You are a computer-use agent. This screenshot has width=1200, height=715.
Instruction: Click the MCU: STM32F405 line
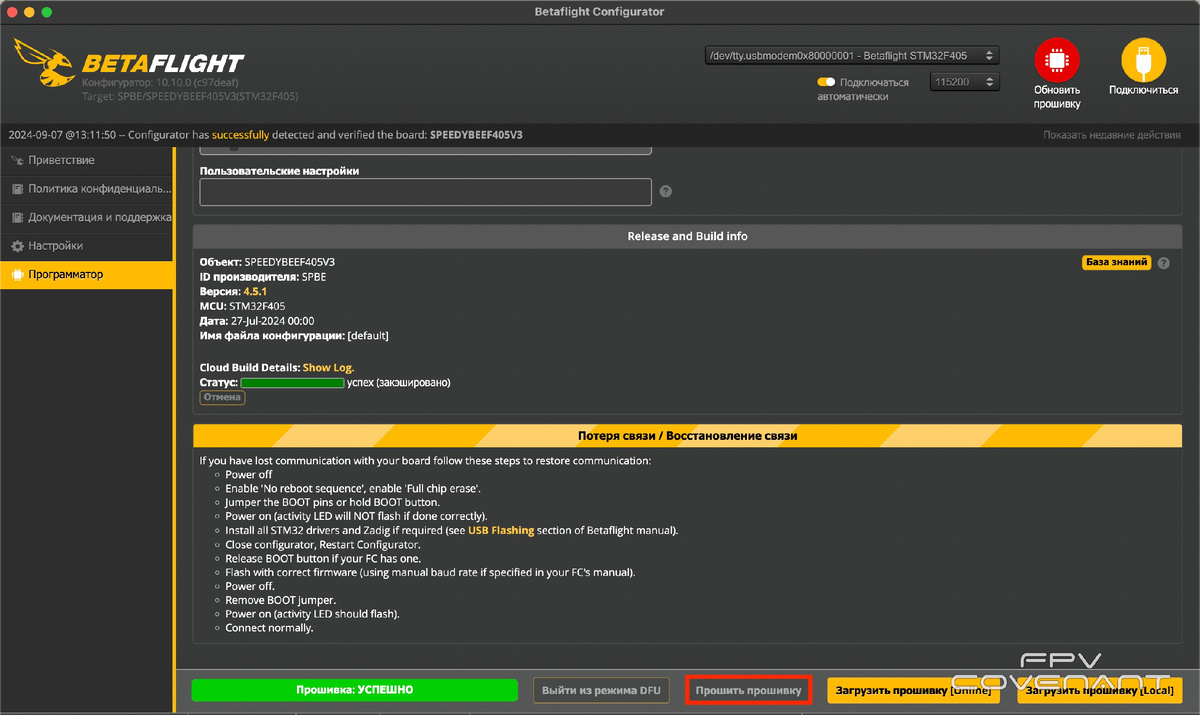(242, 306)
